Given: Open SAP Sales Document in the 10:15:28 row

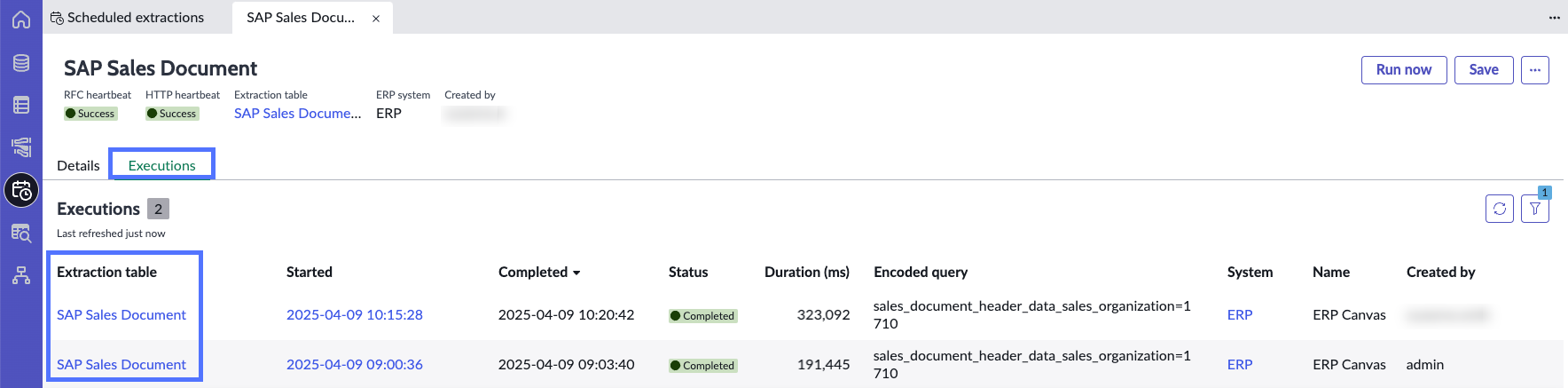Looking at the screenshot, I should [x=122, y=314].
